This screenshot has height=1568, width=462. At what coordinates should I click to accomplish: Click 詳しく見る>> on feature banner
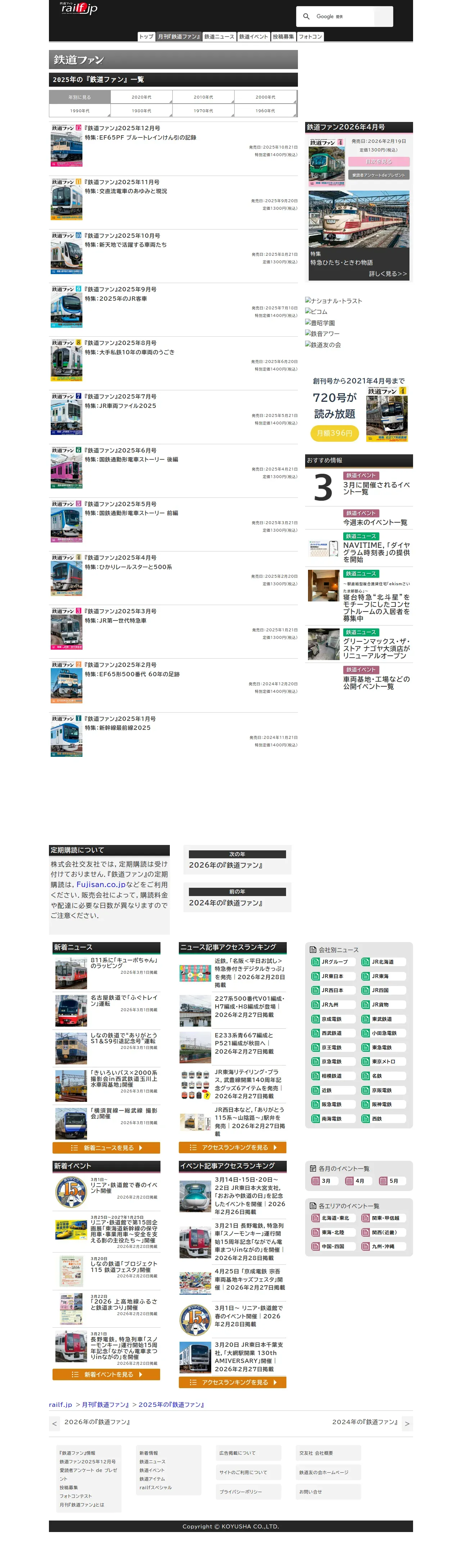coord(388,274)
